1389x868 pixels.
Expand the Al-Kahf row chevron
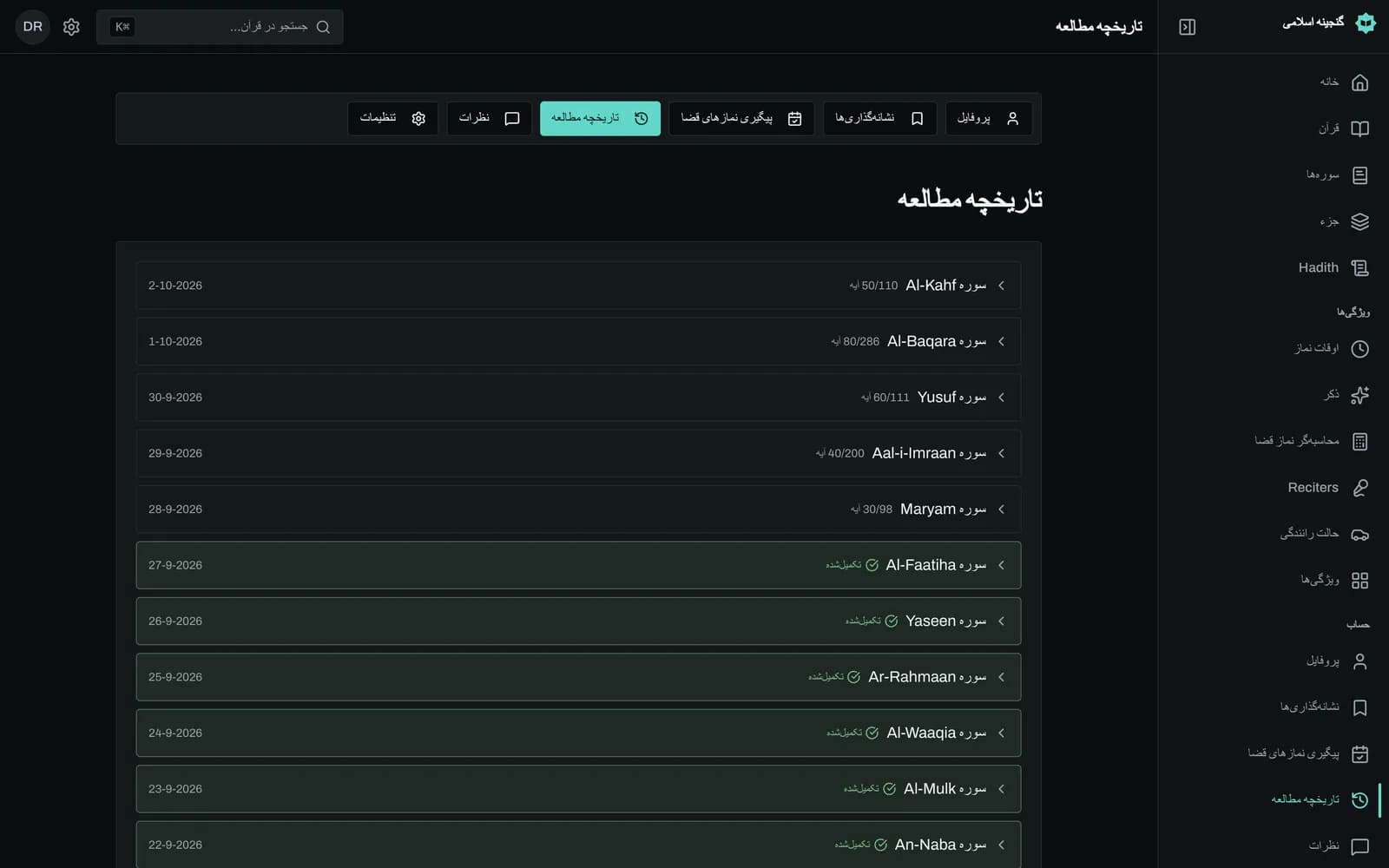pos(1001,286)
